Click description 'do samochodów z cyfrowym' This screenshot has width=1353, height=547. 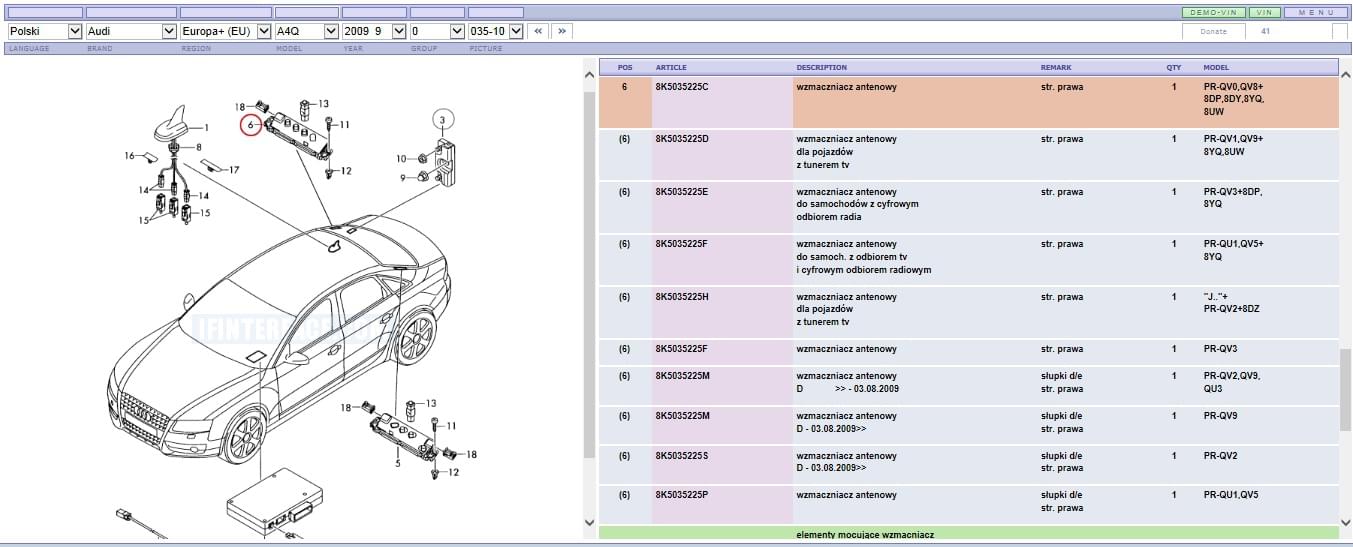pyautogui.click(x=857, y=204)
